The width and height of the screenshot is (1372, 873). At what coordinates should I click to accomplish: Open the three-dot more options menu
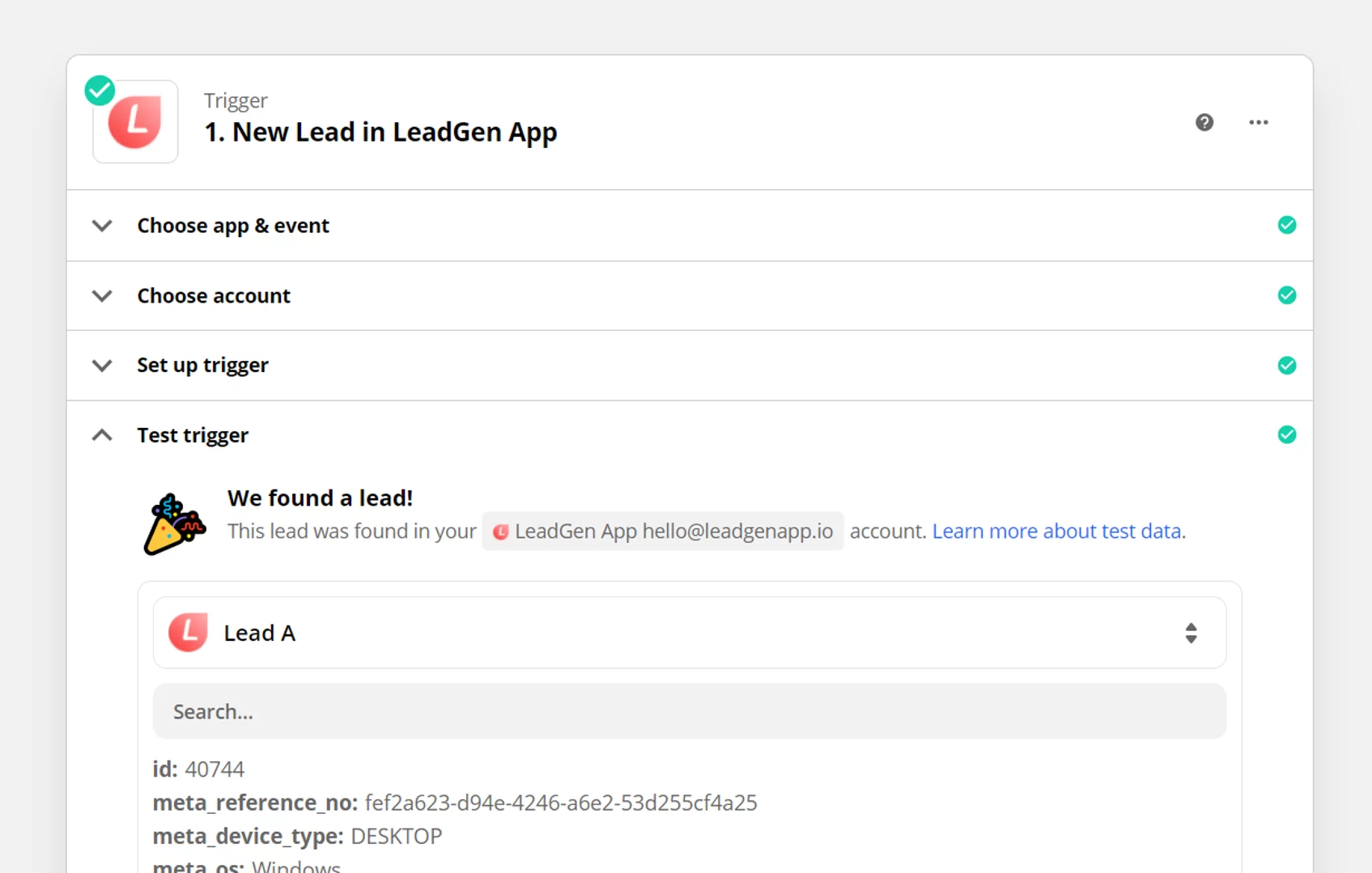coord(1258,122)
